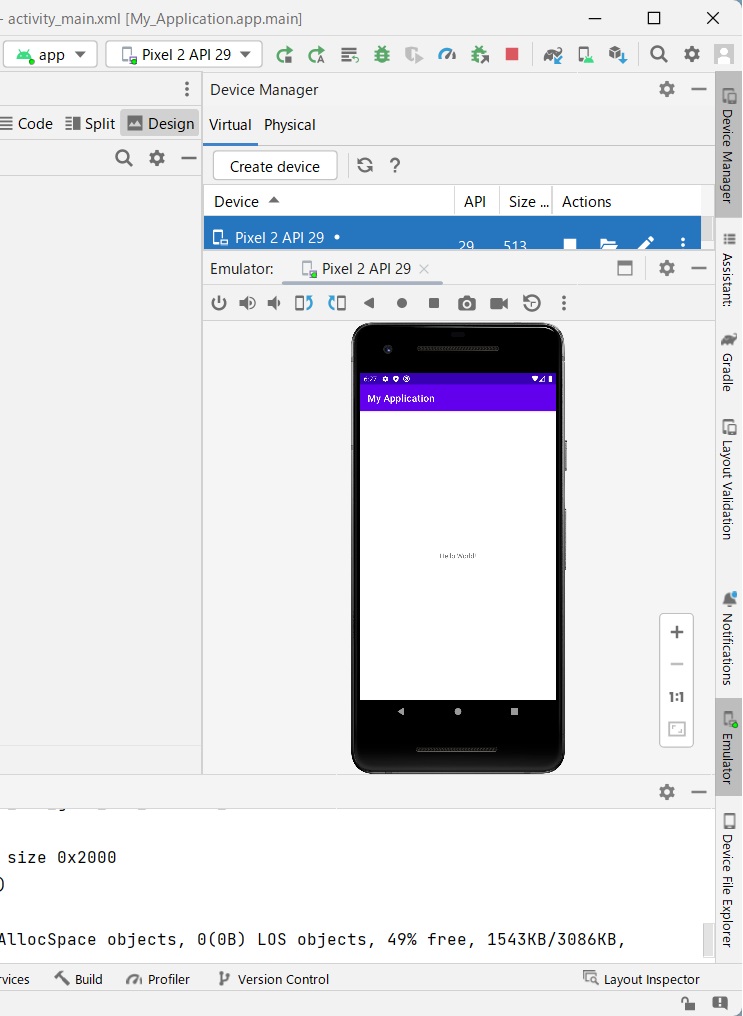Toggle emulator window view mode icon

[x=625, y=268]
